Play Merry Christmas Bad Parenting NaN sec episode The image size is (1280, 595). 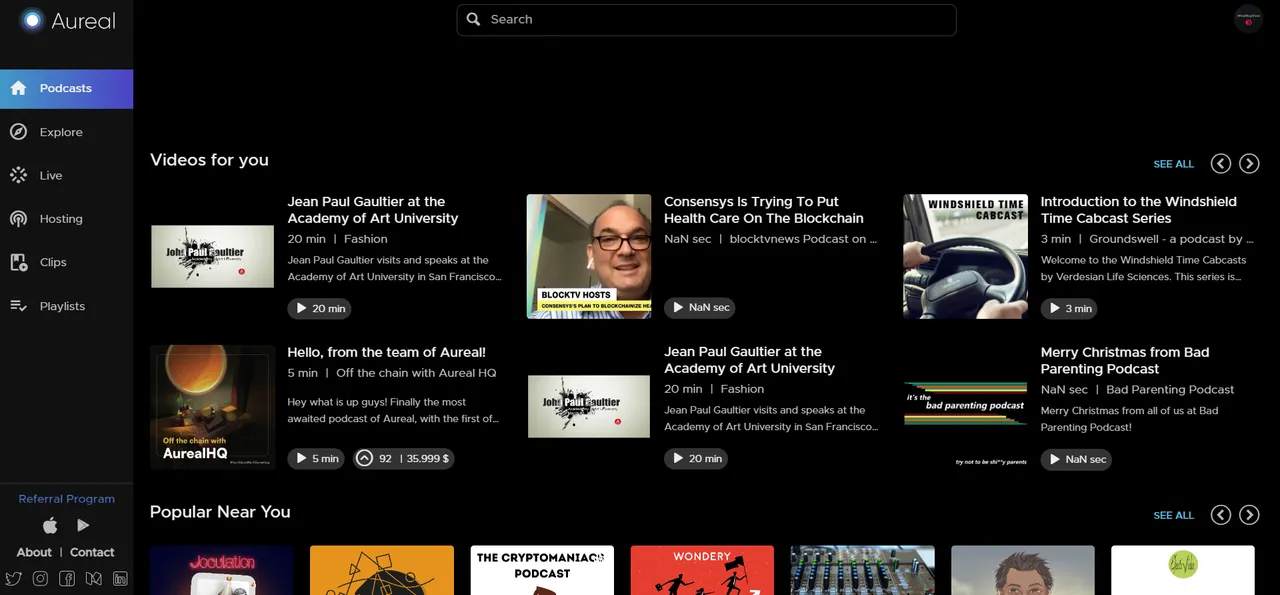coord(1076,459)
